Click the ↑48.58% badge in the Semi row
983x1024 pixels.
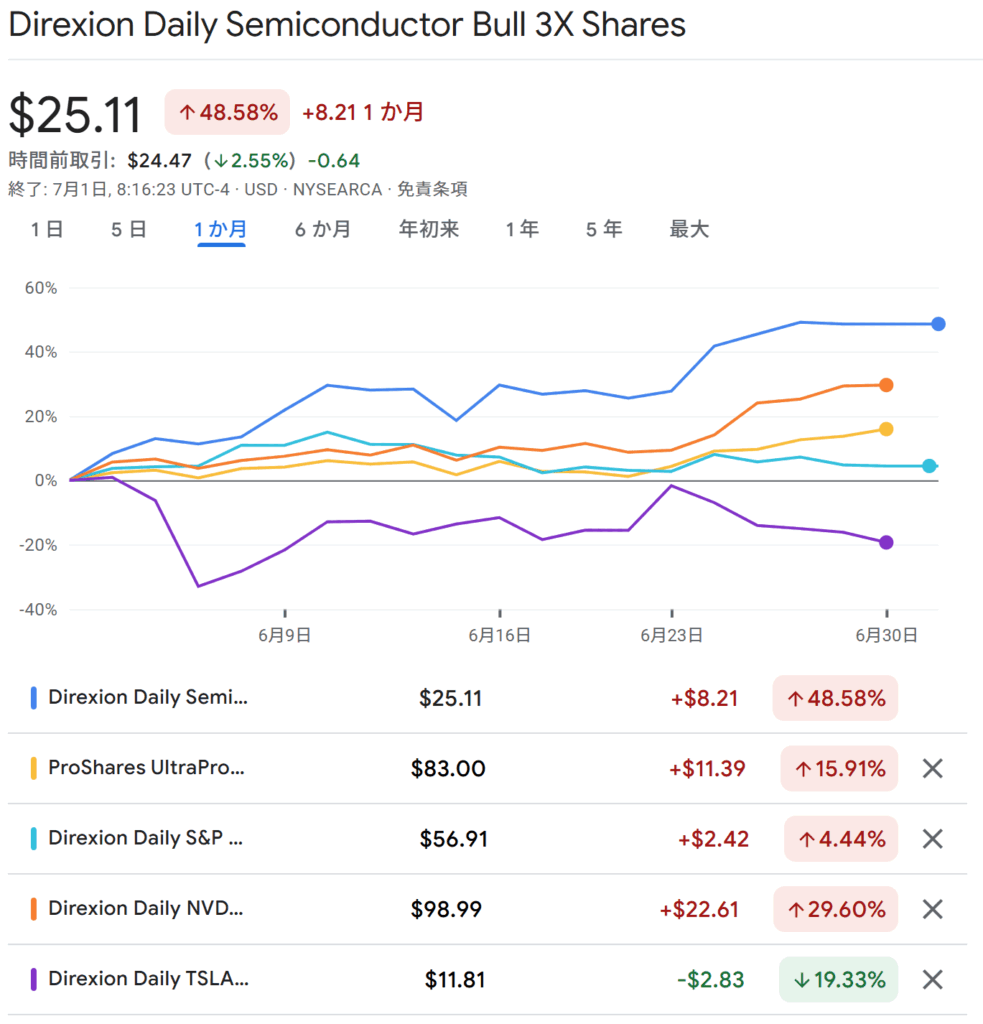[835, 699]
